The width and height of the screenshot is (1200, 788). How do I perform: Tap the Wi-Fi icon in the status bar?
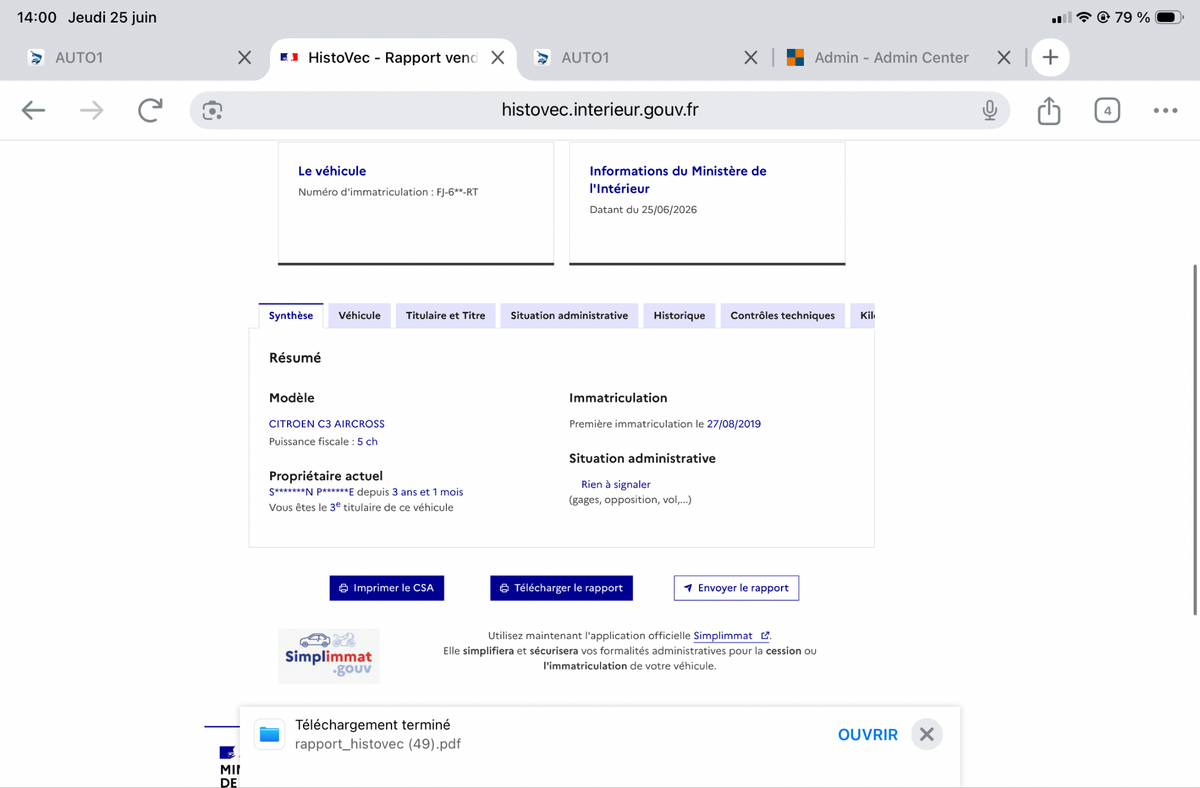[1084, 17]
